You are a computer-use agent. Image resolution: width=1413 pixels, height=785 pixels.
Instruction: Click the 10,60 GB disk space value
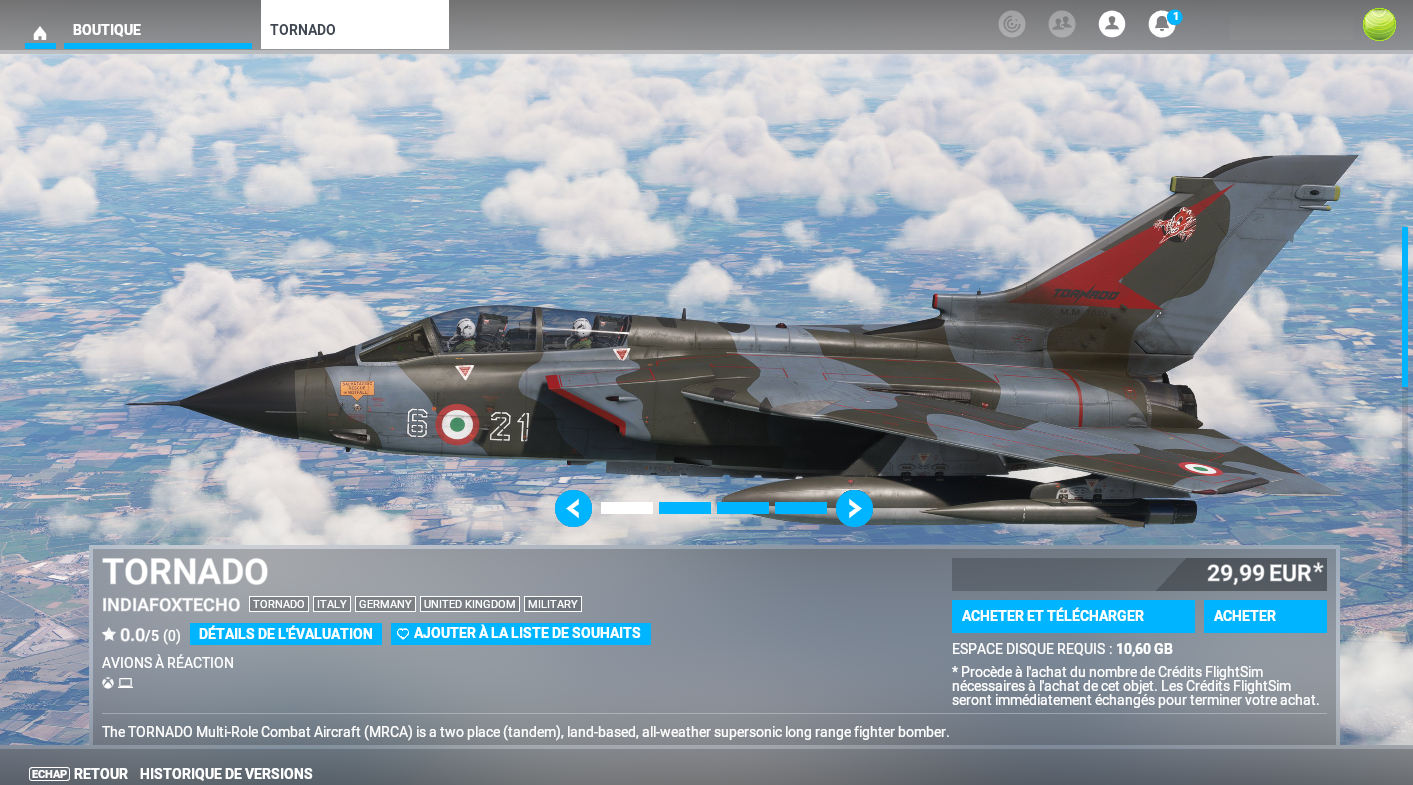[x=1144, y=649]
